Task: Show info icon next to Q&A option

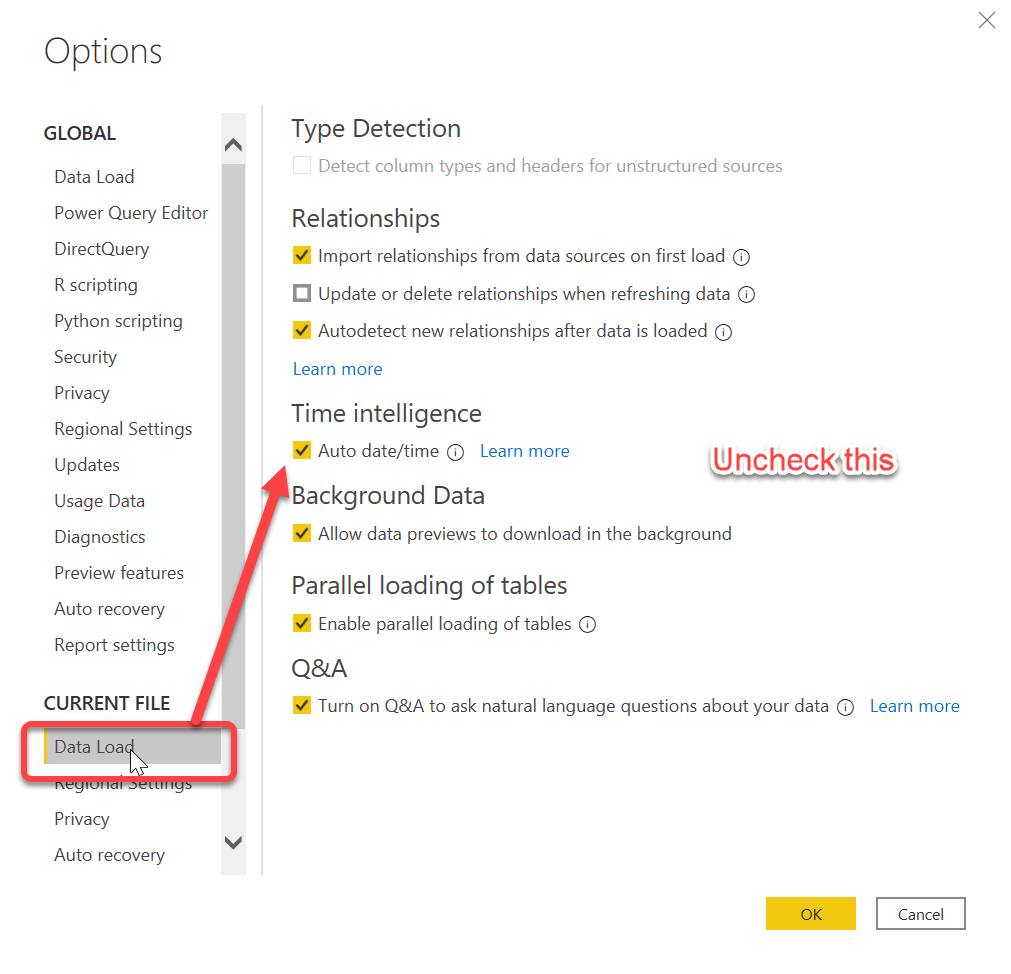Action: click(x=845, y=707)
